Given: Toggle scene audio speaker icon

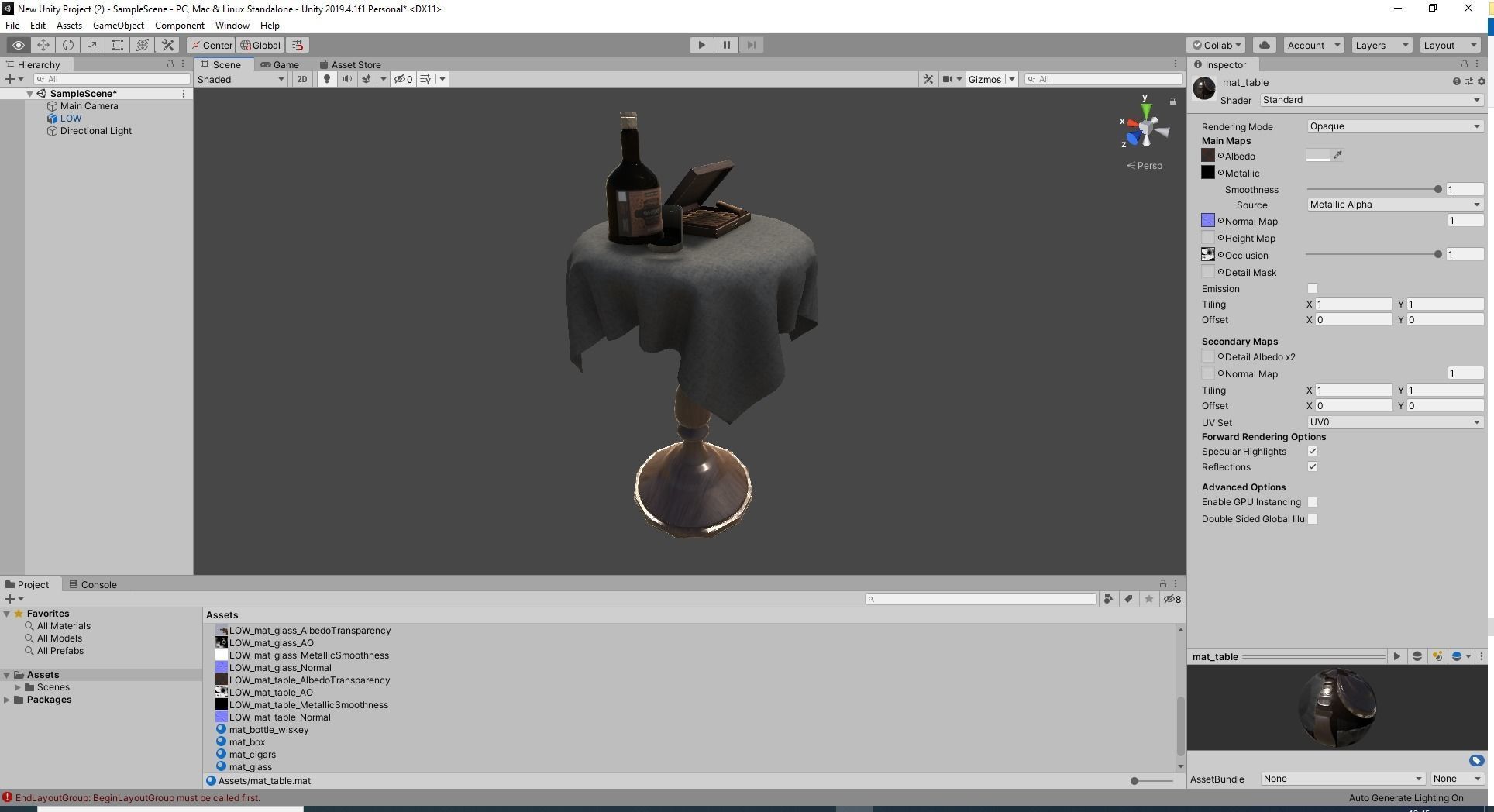Looking at the screenshot, I should (x=346, y=79).
